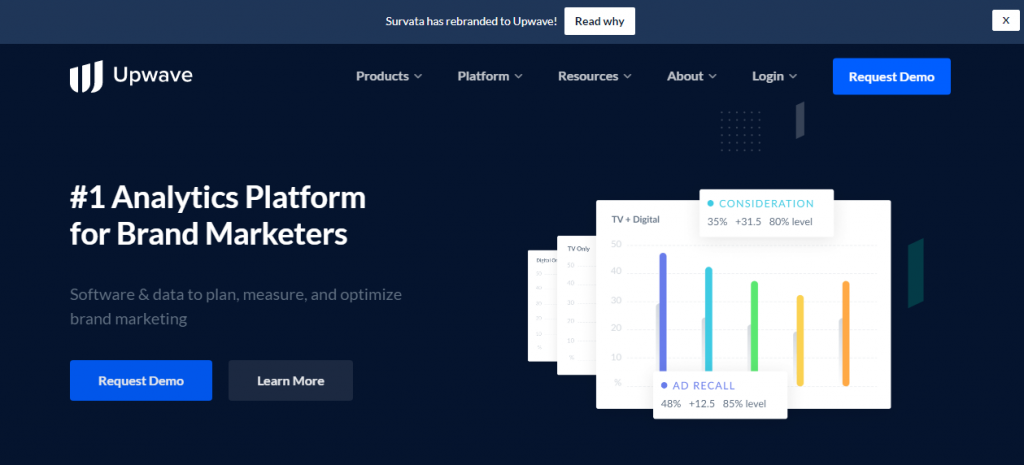This screenshot has height=465, width=1024.
Task: Open the About menu
Action: coord(692,76)
